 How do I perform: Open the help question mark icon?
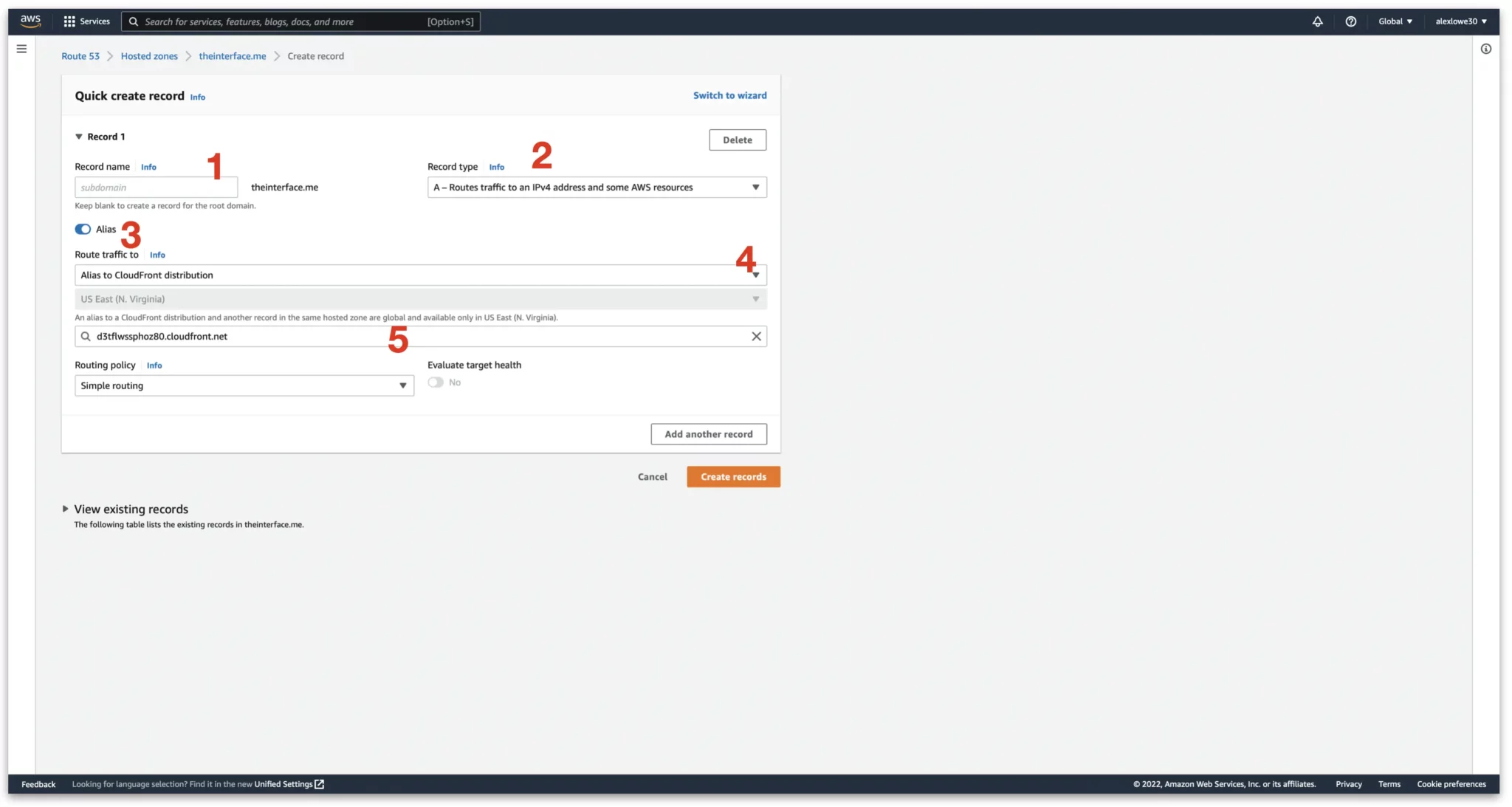click(1350, 21)
